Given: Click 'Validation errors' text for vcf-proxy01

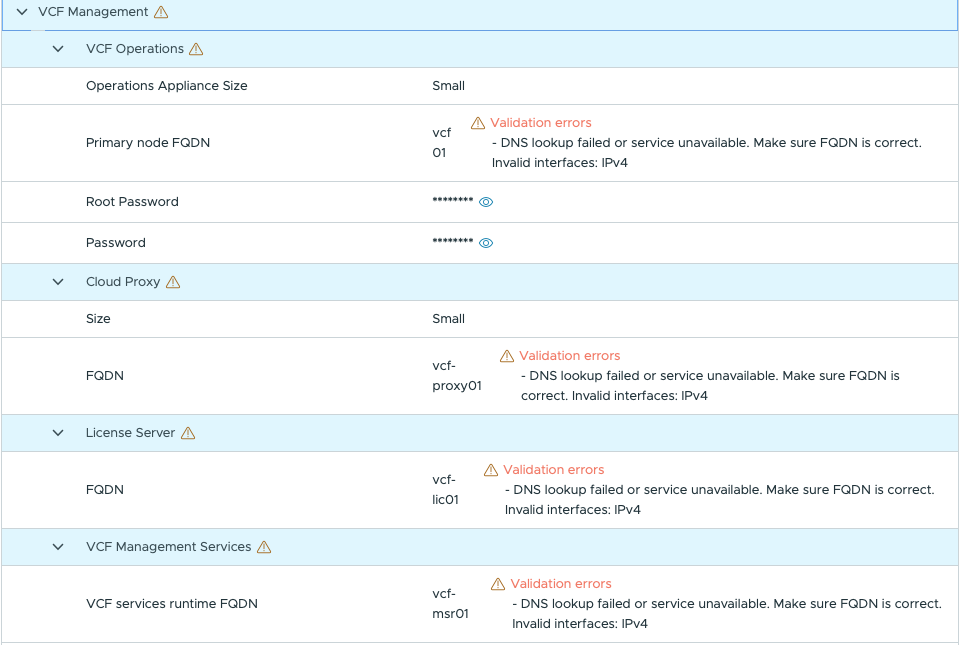Looking at the screenshot, I should tap(570, 356).
